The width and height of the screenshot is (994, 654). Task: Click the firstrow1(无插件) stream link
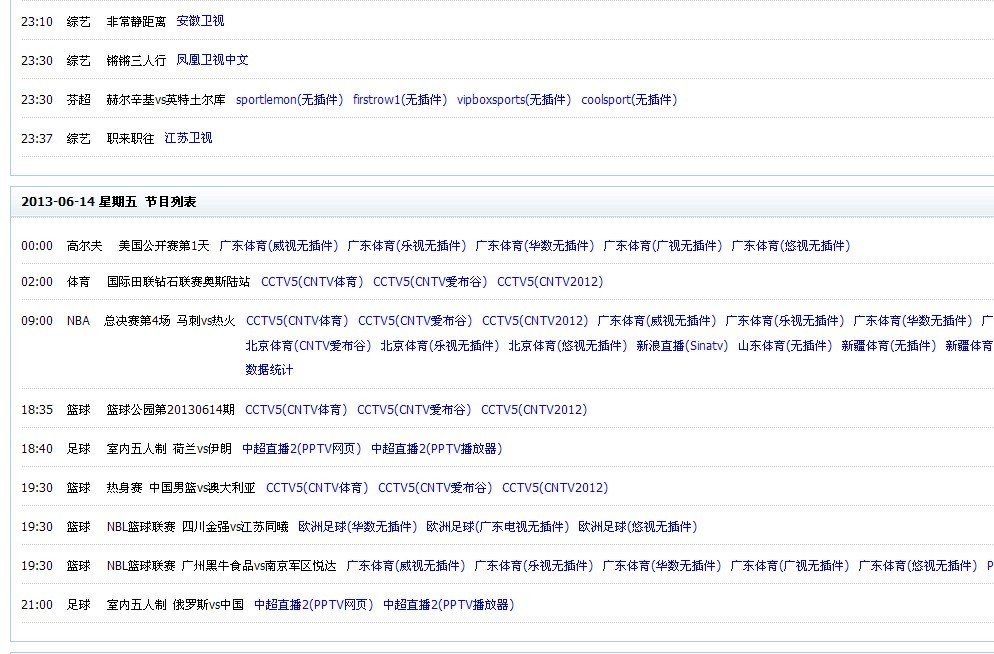[x=400, y=99]
